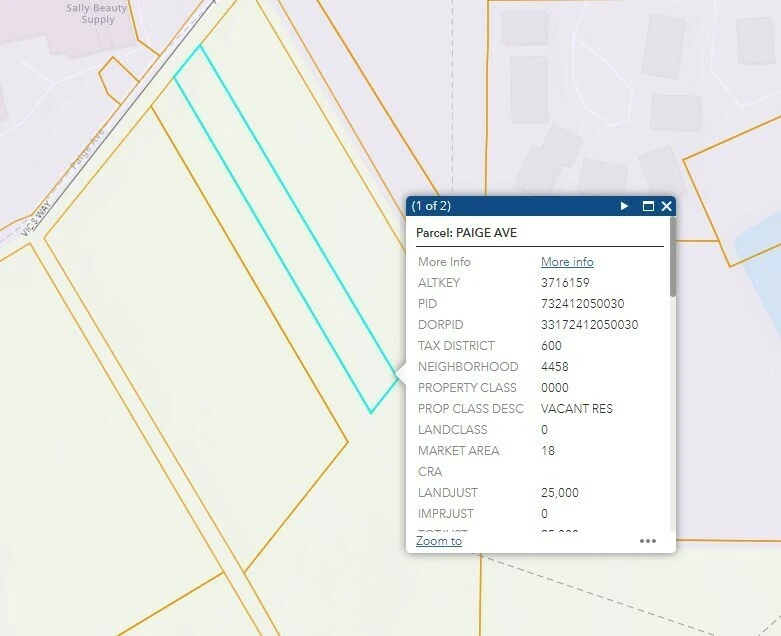Maximize the parcel popup window
This screenshot has width=781, height=636.
tap(648, 206)
